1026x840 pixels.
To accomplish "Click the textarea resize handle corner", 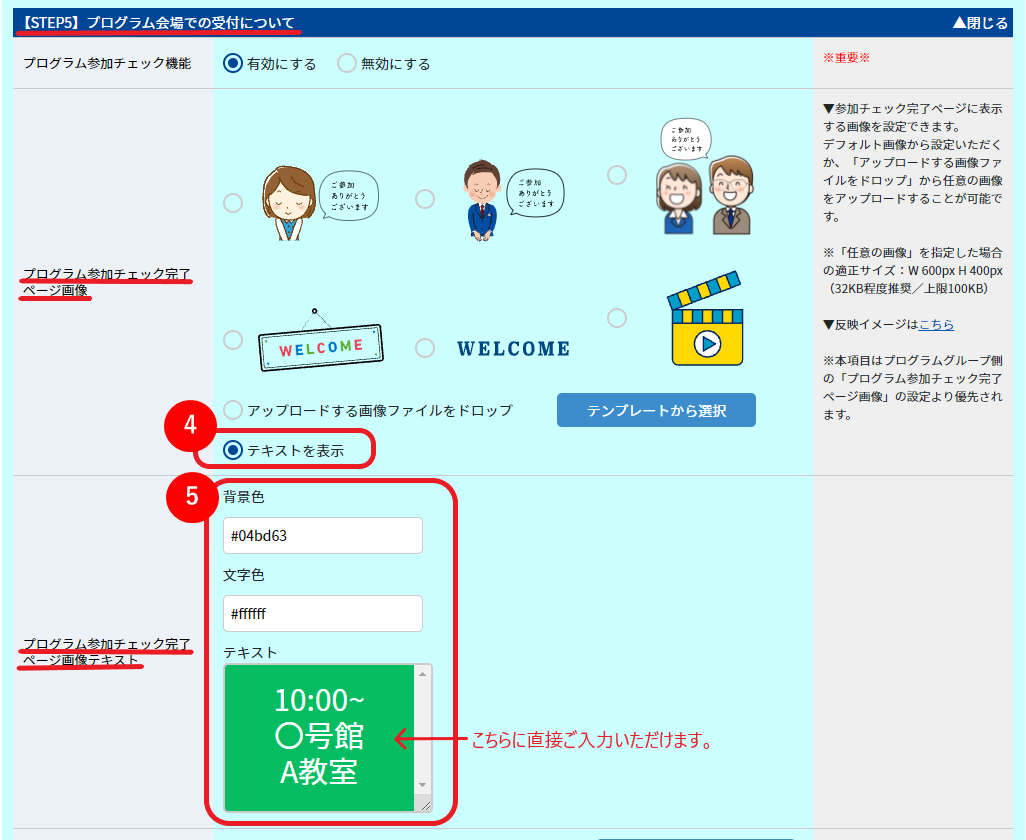I will click(425, 806).
